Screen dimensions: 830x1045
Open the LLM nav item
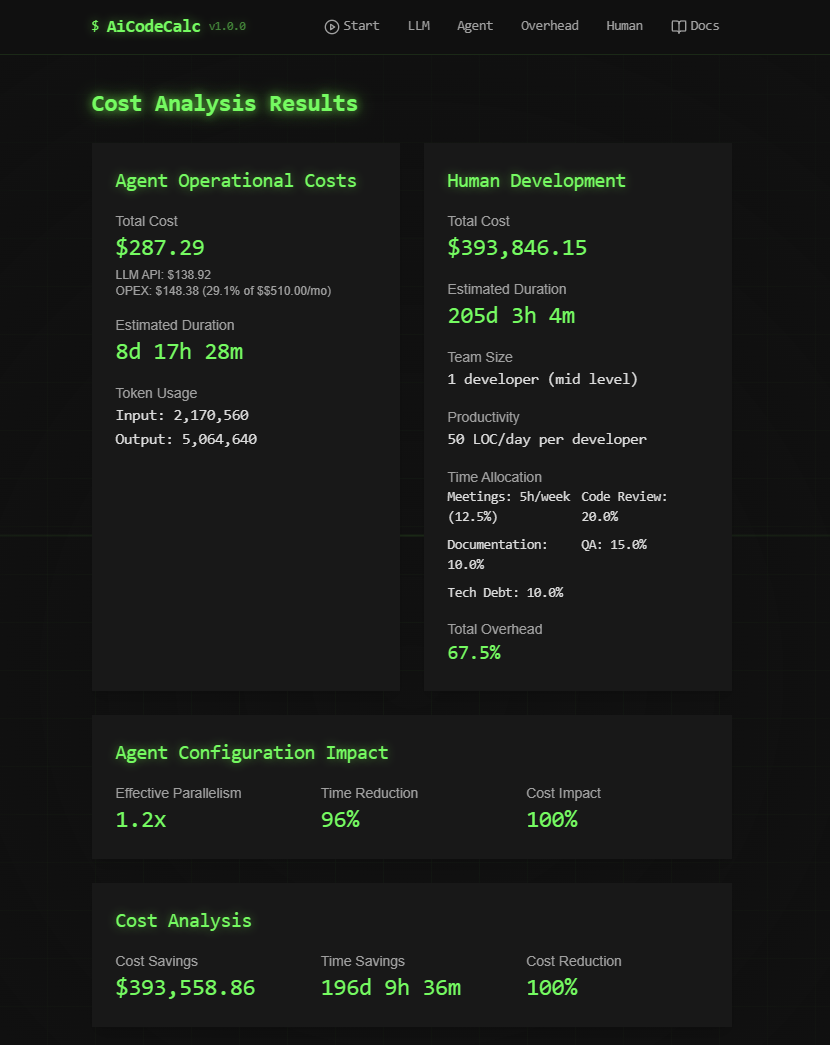[419, 26]
